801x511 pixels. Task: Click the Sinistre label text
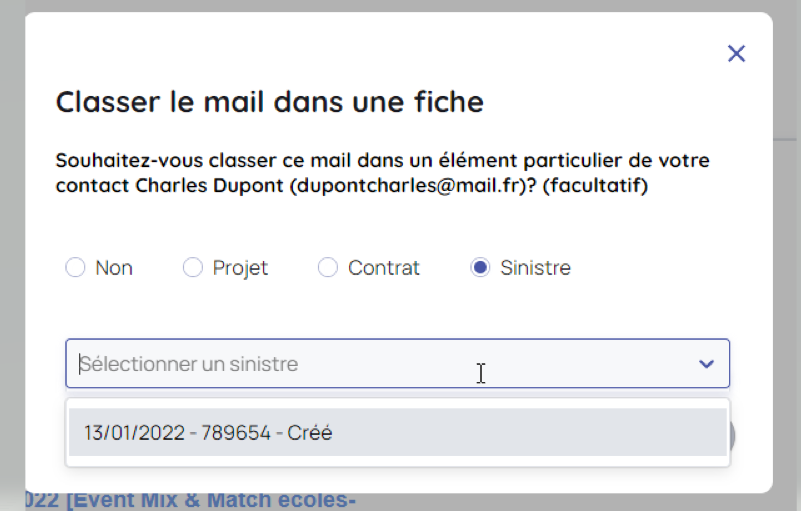click(535, 268)
